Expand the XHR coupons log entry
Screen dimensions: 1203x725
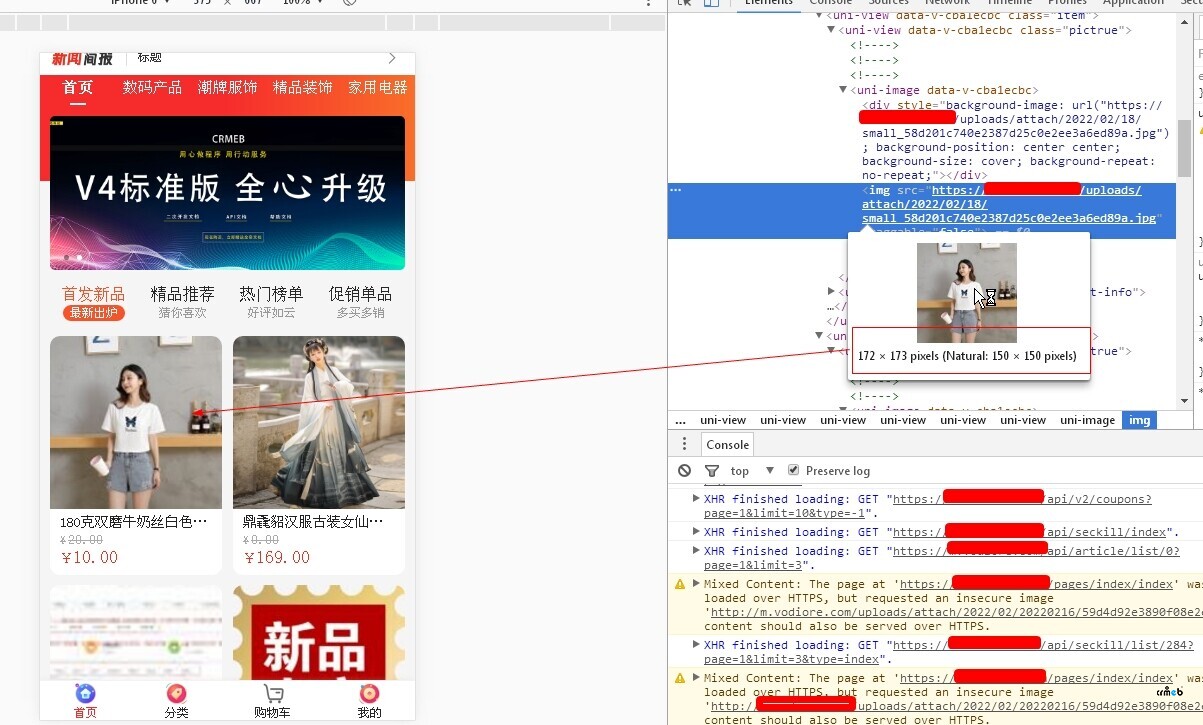coord(697,498)
